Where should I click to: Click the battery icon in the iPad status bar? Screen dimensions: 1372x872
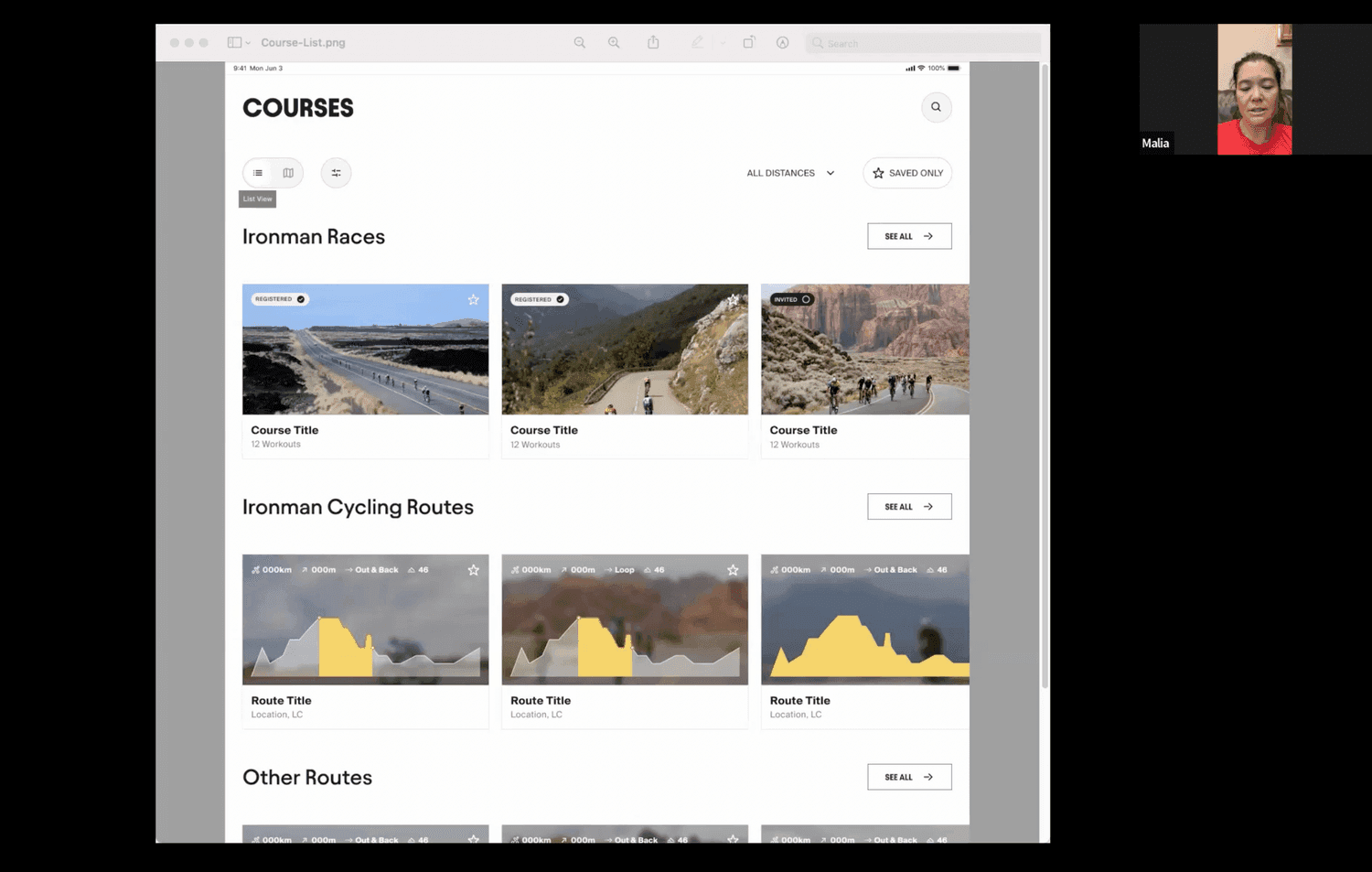click(x=954, y=69)
